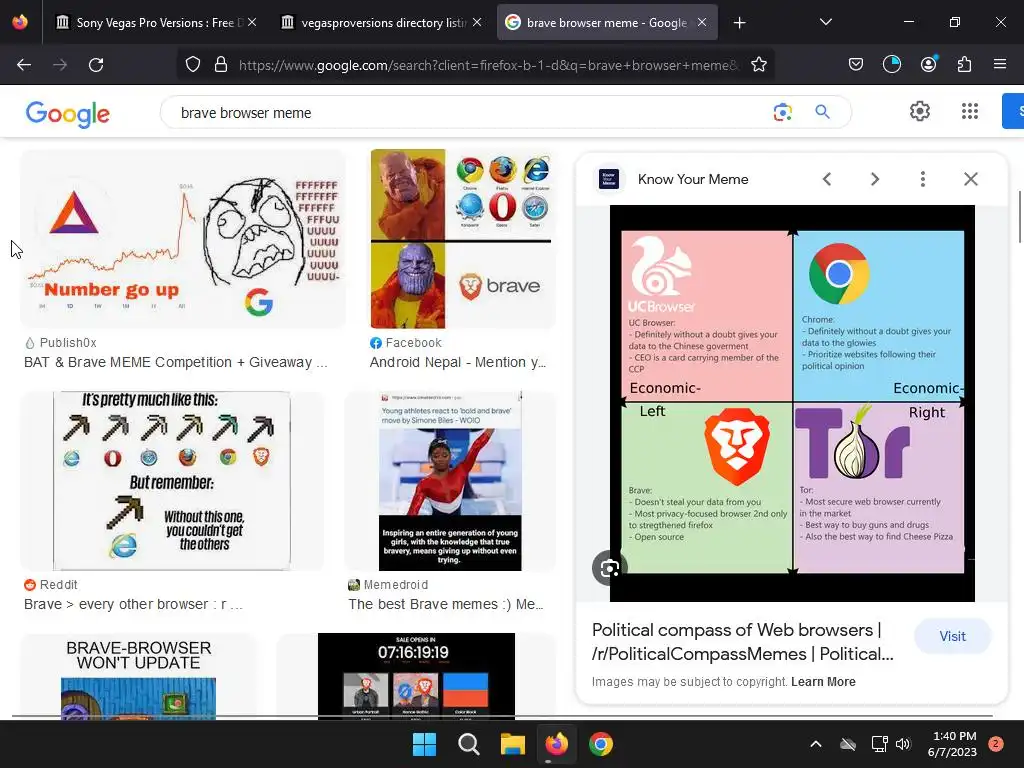Close the vegasproversions directory tab
This screenshot has height=768, width=1024.
(x=477, y=22)
